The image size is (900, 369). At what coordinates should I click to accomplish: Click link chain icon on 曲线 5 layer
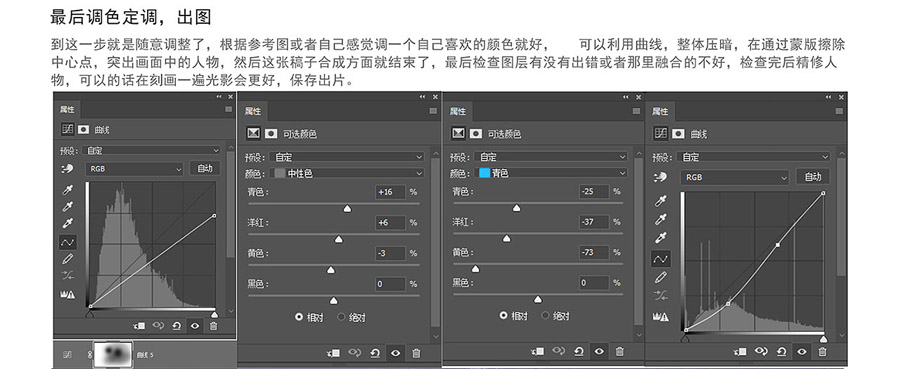pos(90,355)
